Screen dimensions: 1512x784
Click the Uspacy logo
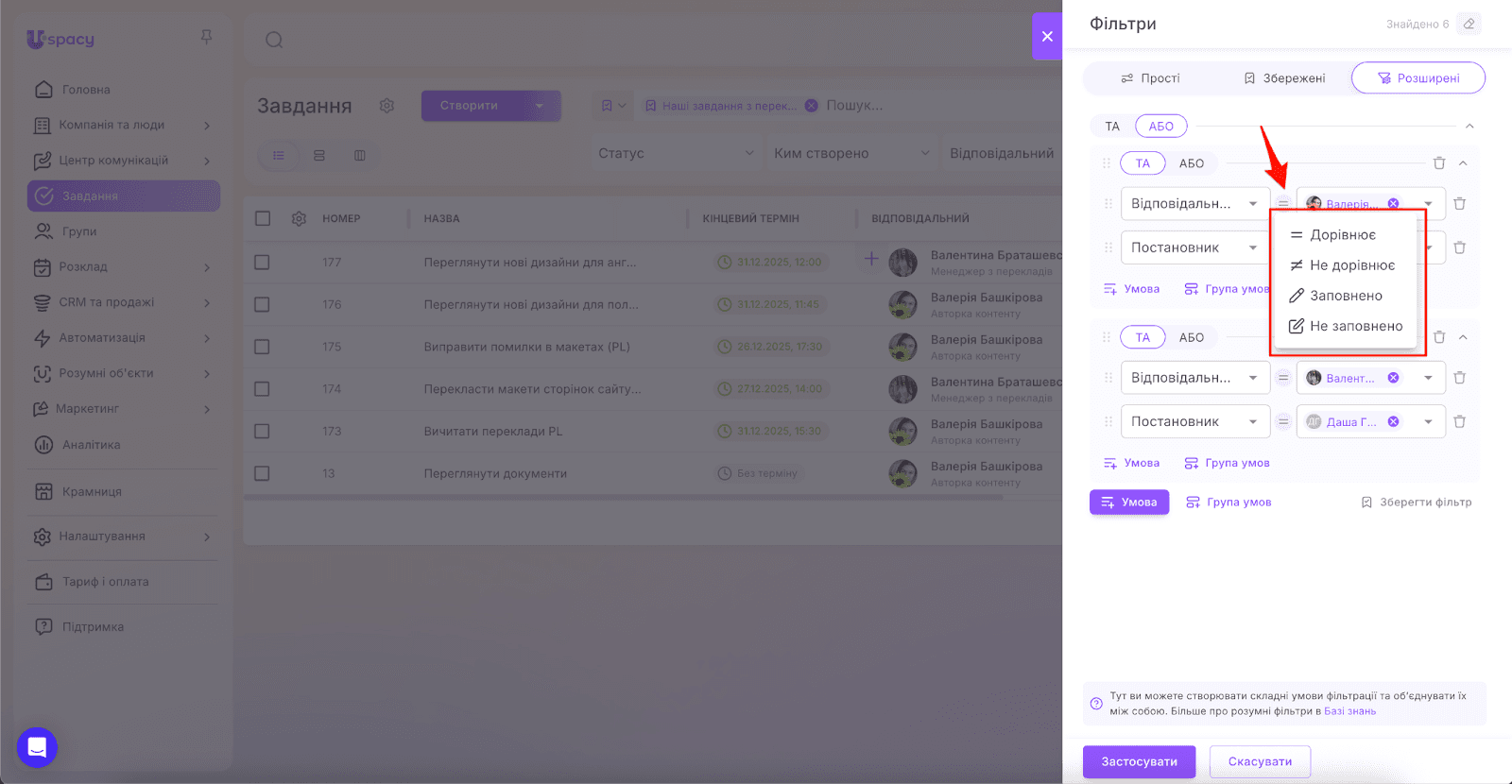[x=60, y=39]
